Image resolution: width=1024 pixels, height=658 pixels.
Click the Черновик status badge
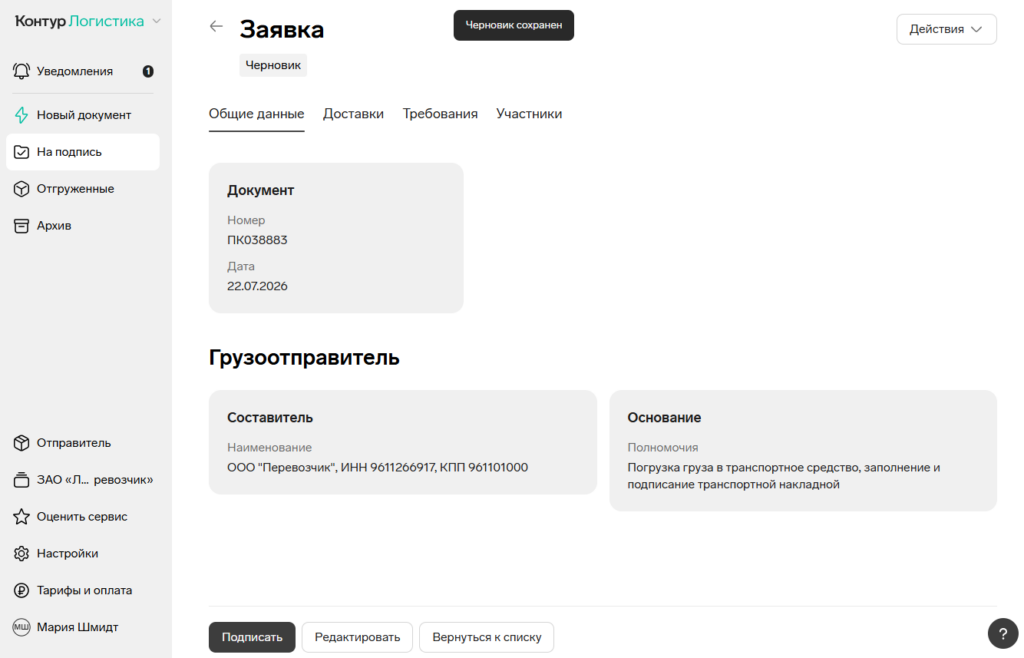273,65
